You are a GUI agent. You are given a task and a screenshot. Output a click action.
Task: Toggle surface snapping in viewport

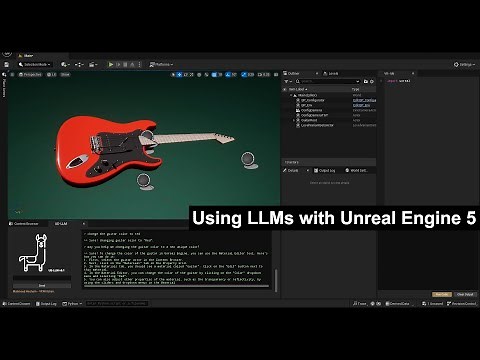[x=207, y=74]
